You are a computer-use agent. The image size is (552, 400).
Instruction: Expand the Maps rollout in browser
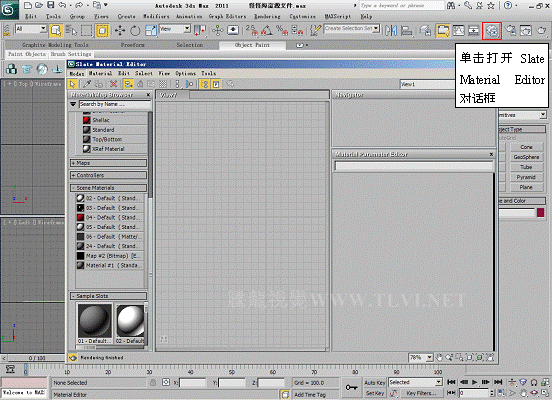(x=108, y=163)
